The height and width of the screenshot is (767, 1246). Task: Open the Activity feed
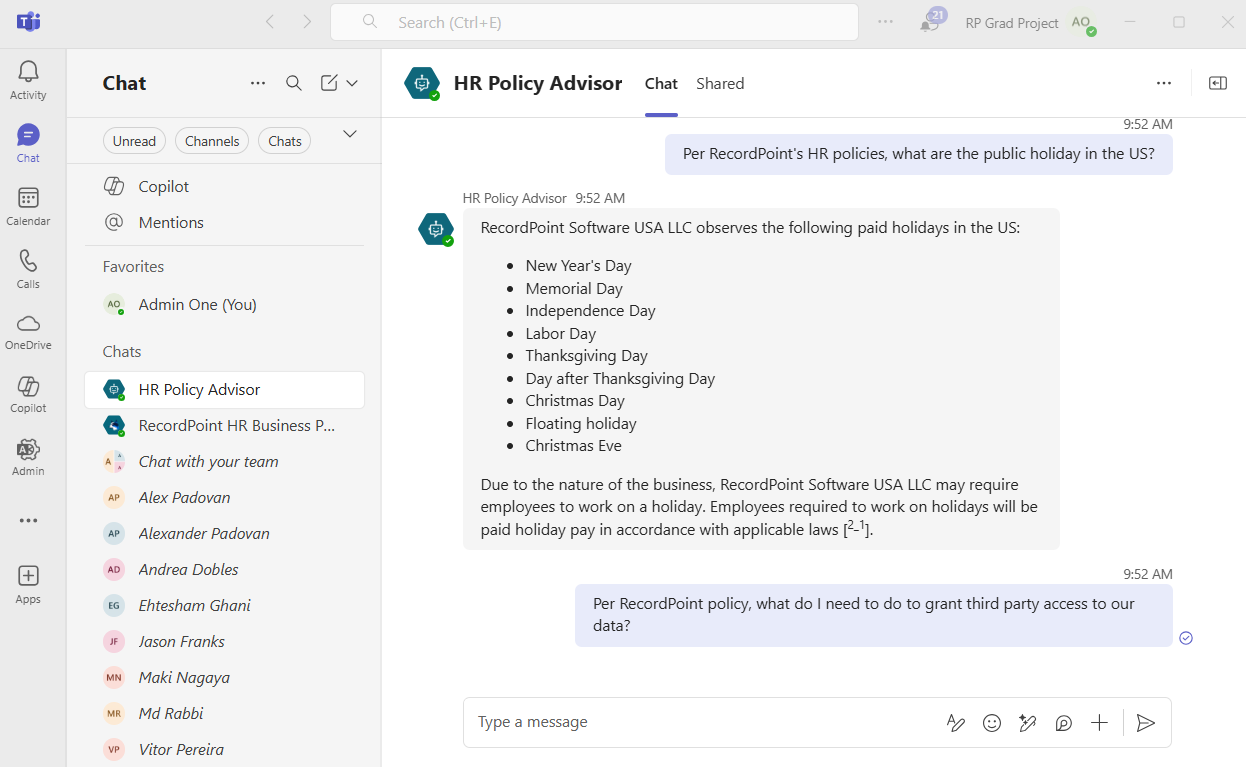coord(28,80)
